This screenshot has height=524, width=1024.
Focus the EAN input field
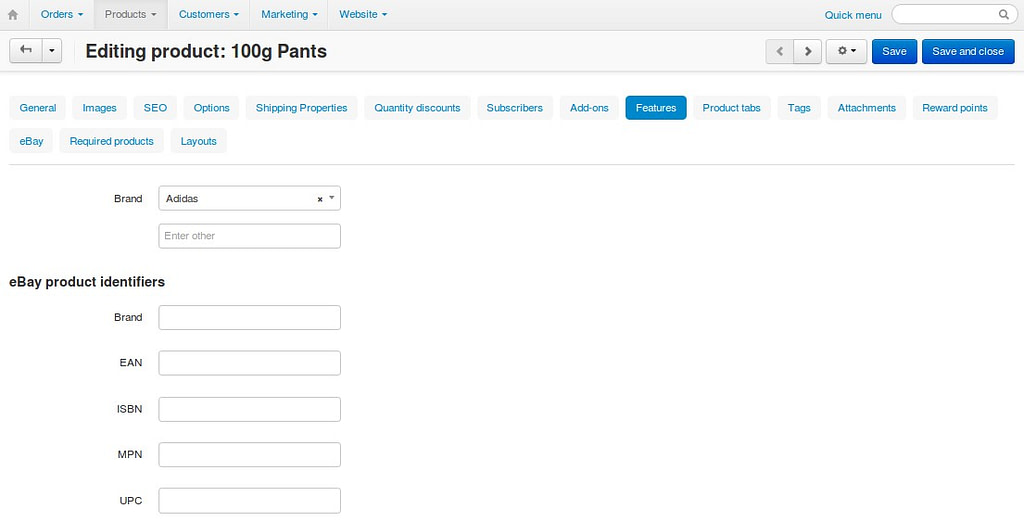[x=249, y=363]
